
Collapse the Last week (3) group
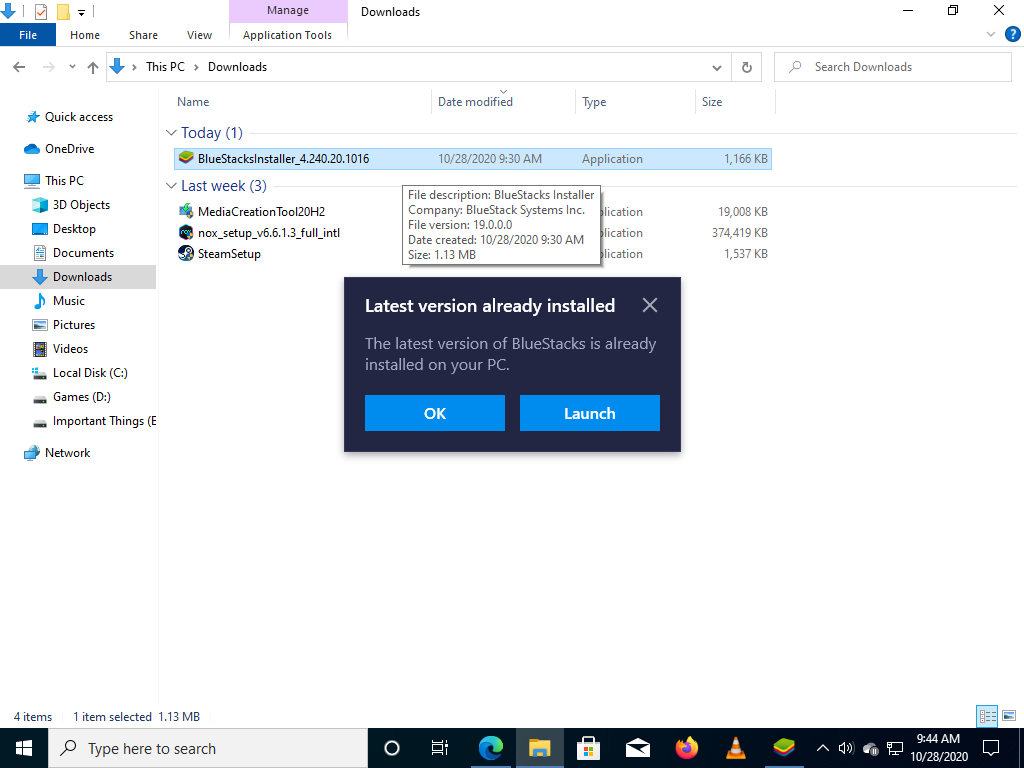pos(171,185)
